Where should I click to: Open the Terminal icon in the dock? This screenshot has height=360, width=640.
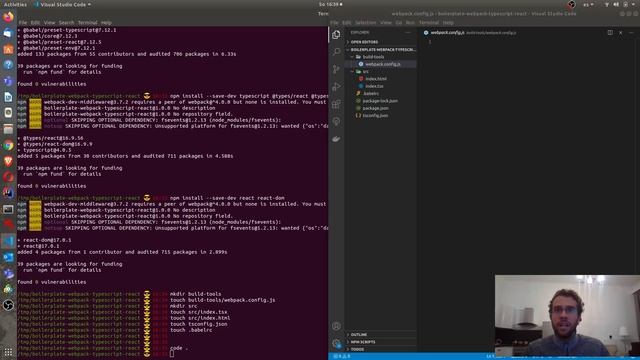click(x=8, y=209)
